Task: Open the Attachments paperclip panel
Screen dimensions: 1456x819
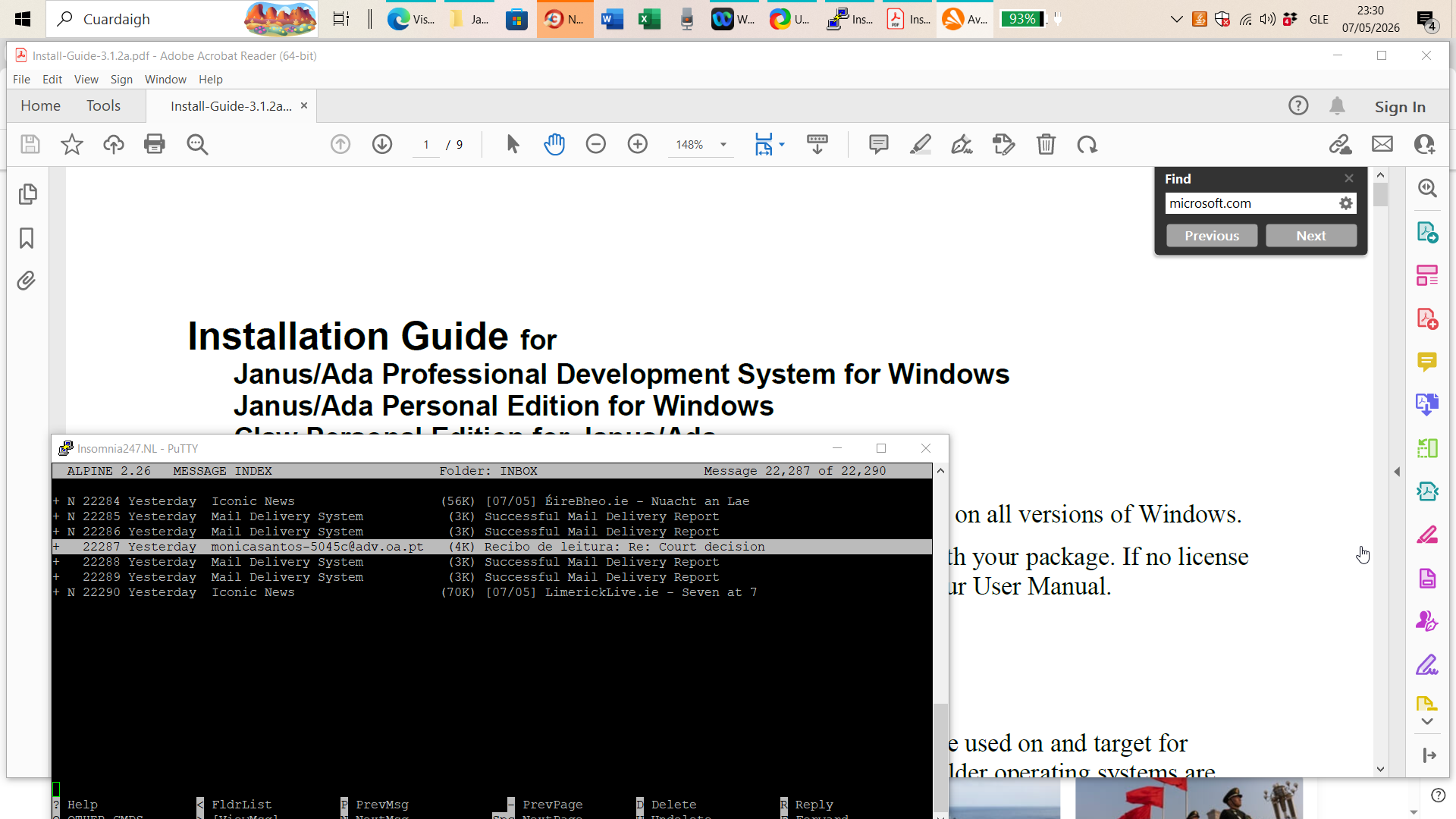Action: point(27,281)
